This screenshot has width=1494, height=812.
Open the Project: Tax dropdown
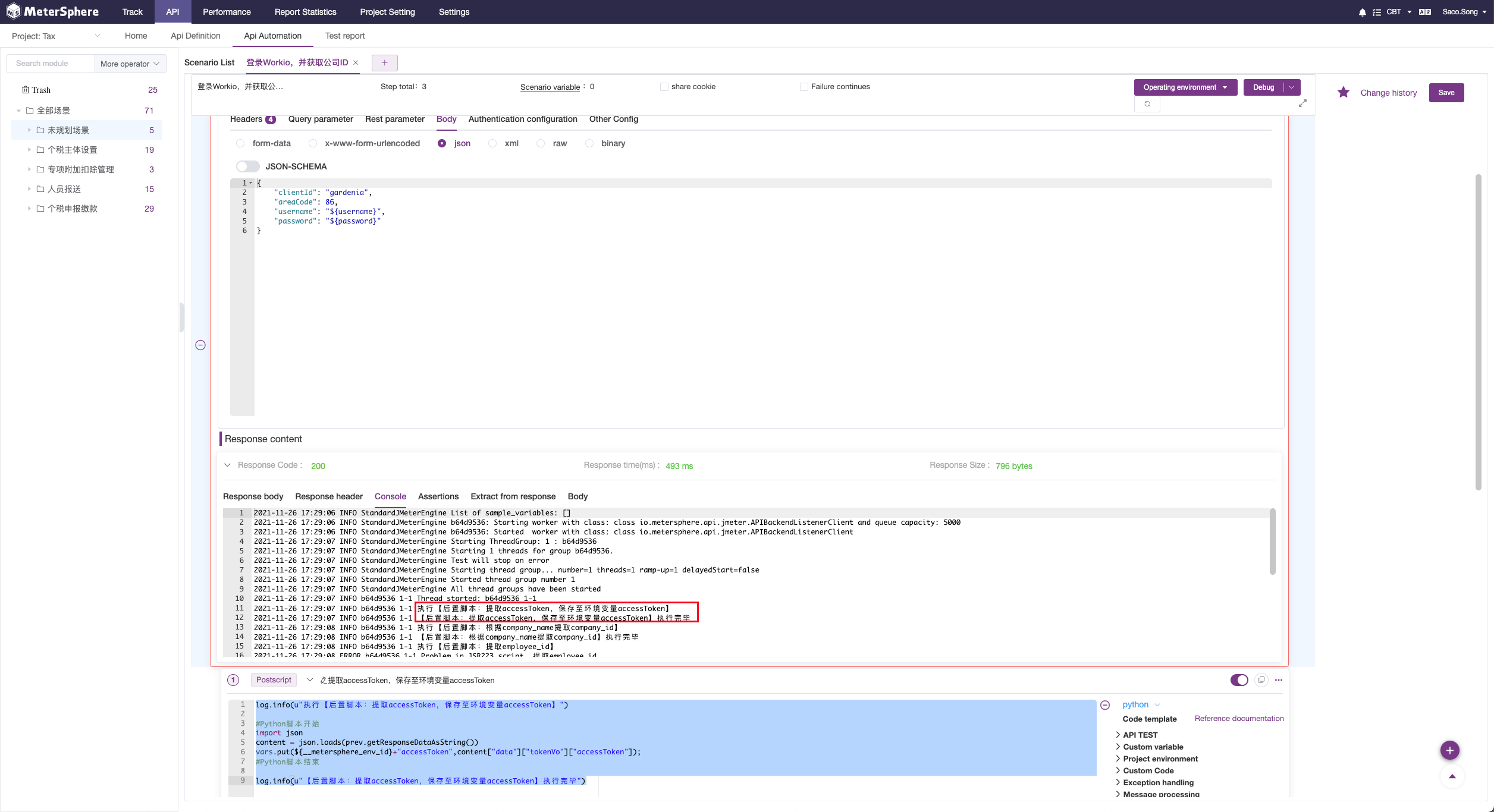click(x=54, y=36)
